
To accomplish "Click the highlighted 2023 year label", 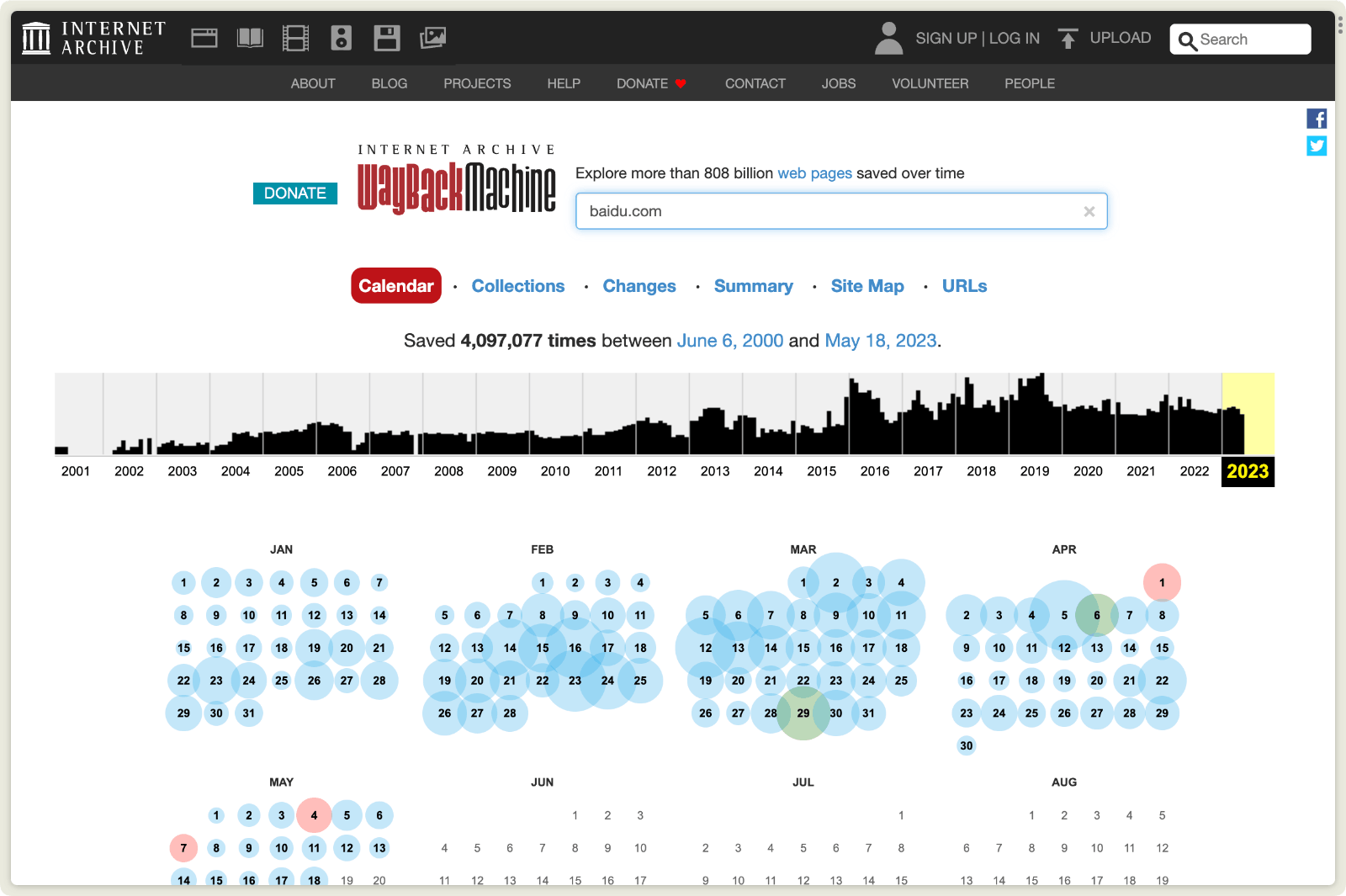I will pos(1248,471).
